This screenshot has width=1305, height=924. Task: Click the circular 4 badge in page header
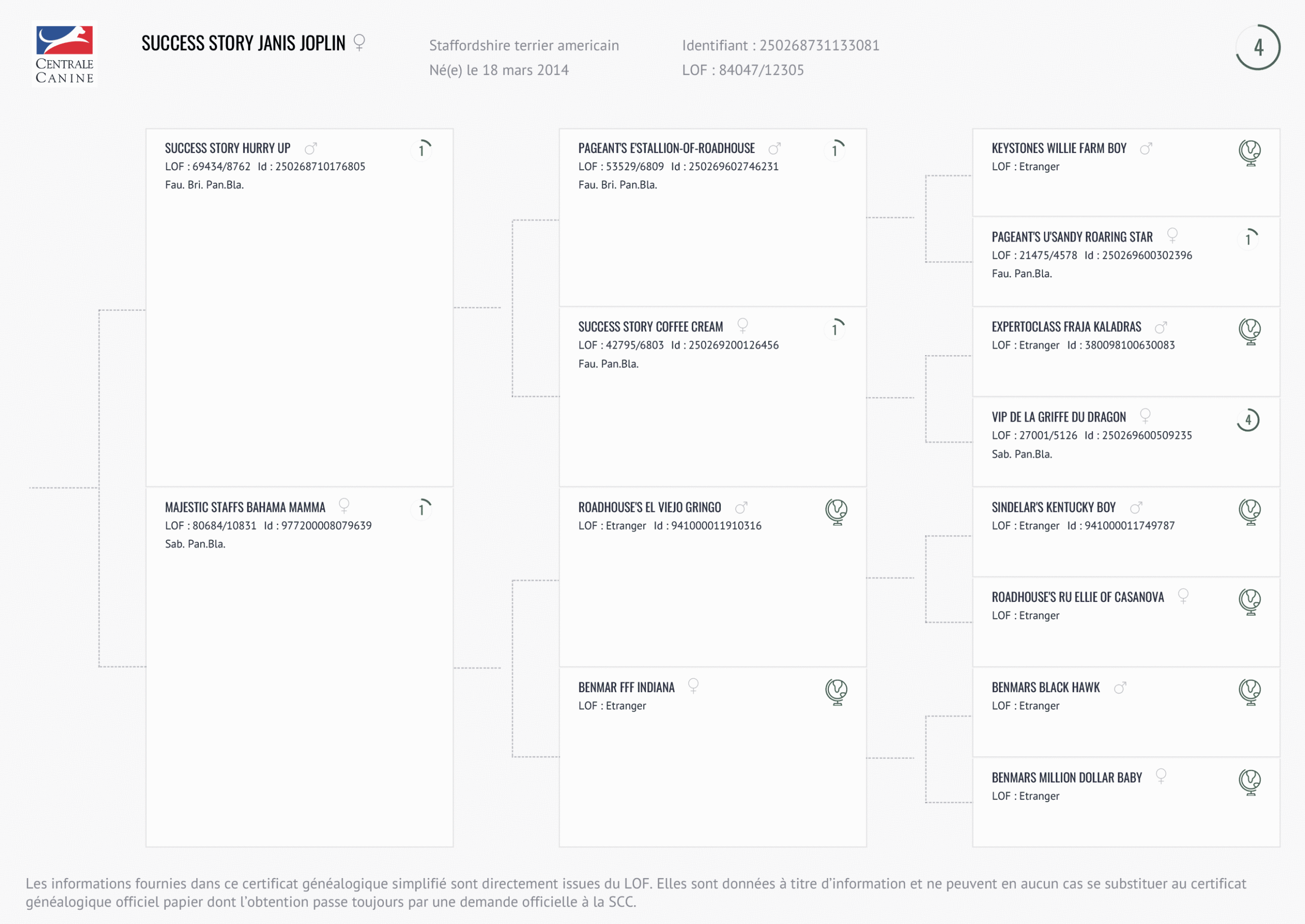[x=1258, y=47]
